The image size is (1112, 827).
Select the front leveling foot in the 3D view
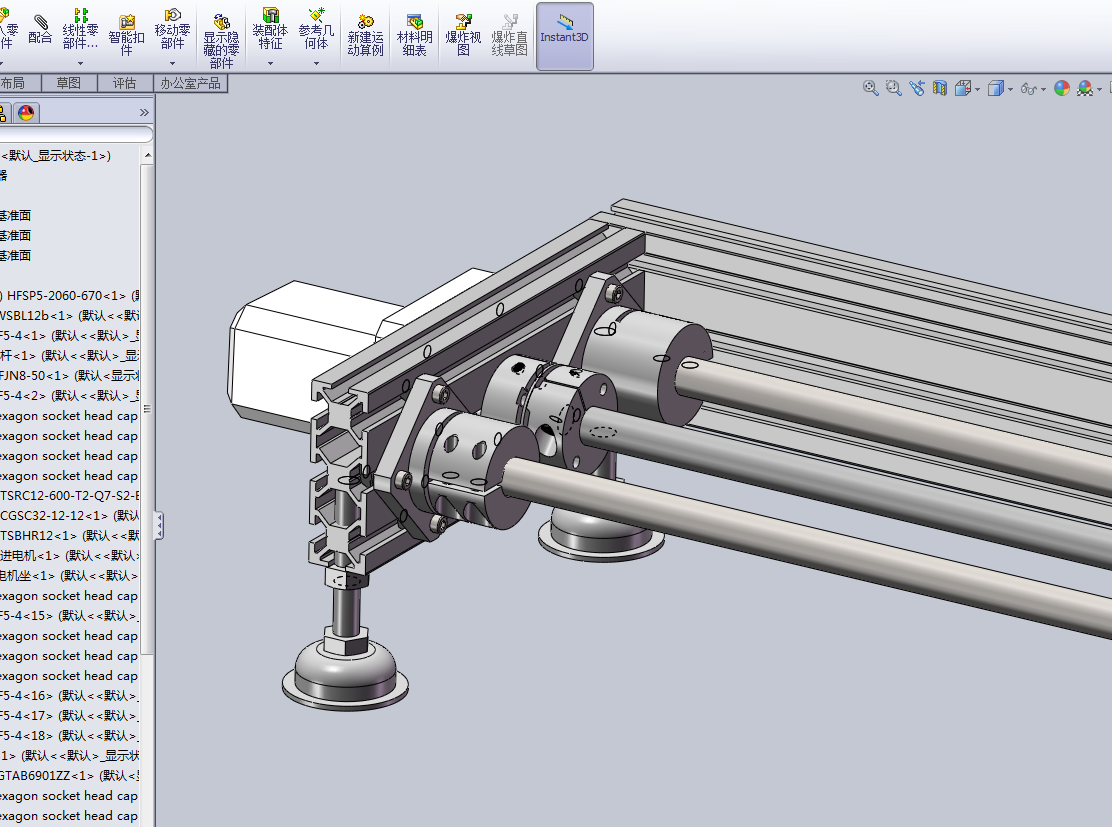point(345,667)
